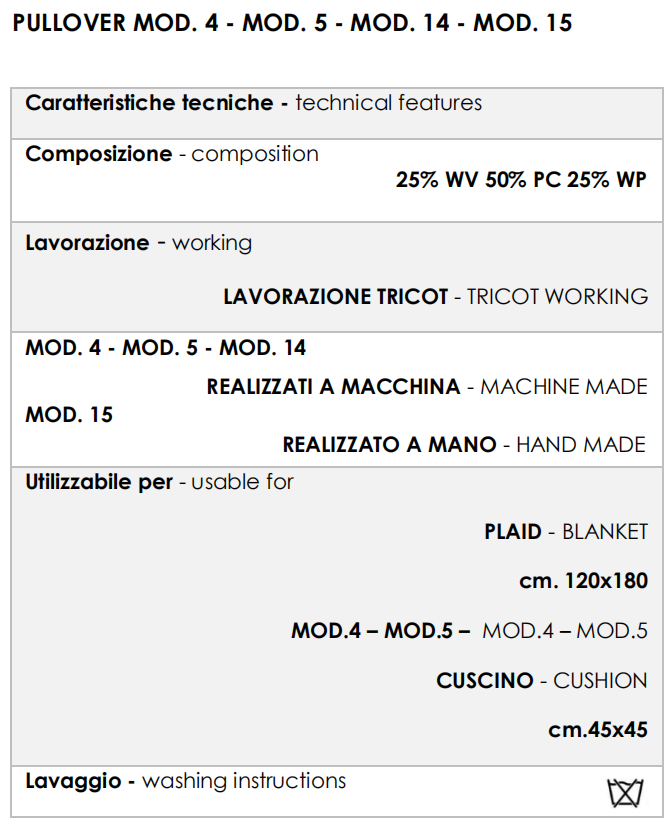Screen dimensions: 672x824
Task: Select the Caratteristiche tecniche header text
Action: [149, 103]
